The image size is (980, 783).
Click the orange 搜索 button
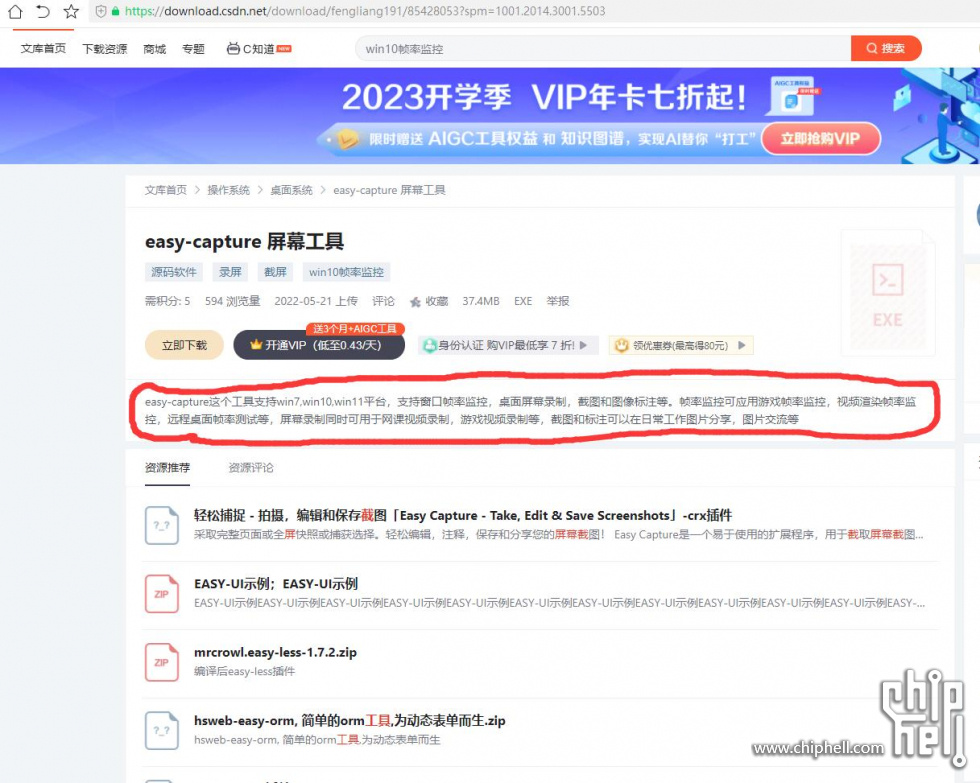point(886,48)
